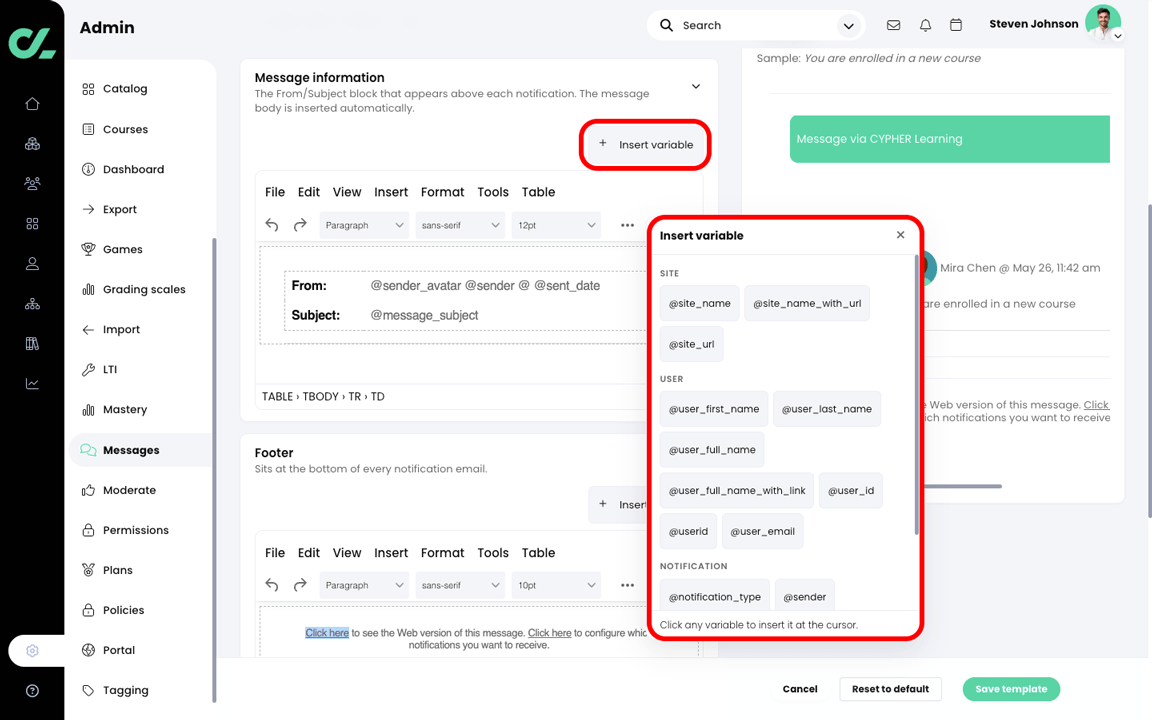
Task: Open the user profile icon in left rail
Action: pyautogui.click(x=32, y=264)
